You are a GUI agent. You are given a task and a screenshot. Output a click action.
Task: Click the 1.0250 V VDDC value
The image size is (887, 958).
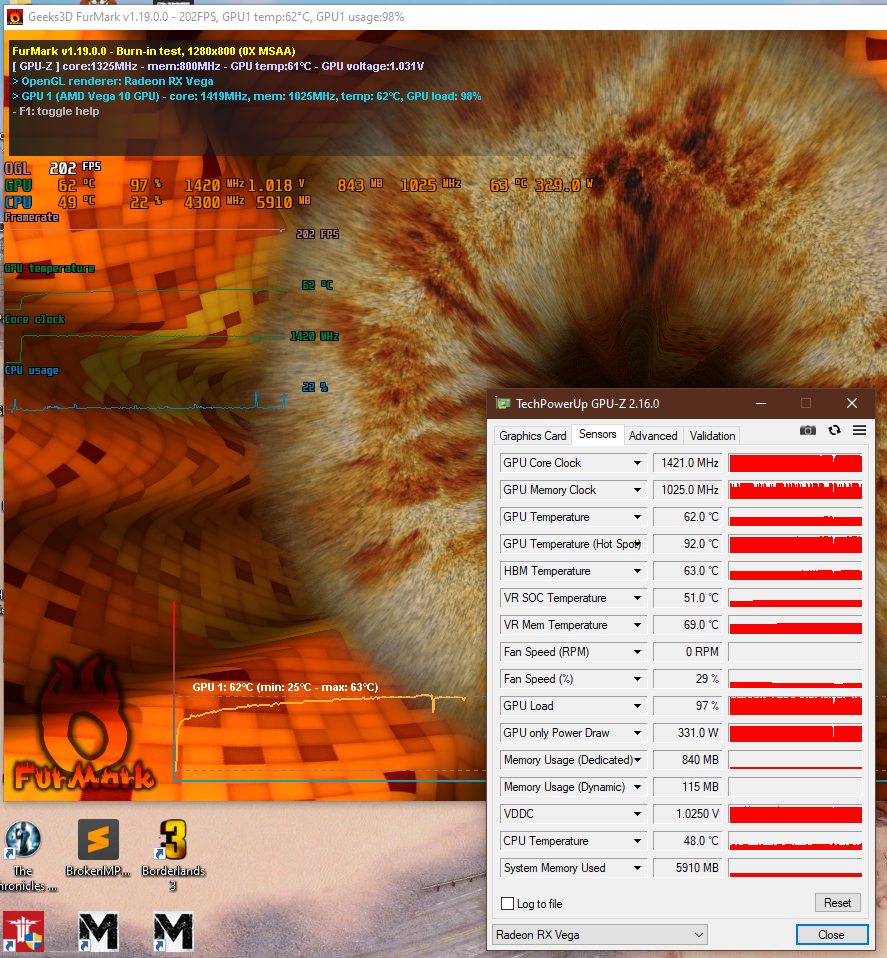point(687,814)
